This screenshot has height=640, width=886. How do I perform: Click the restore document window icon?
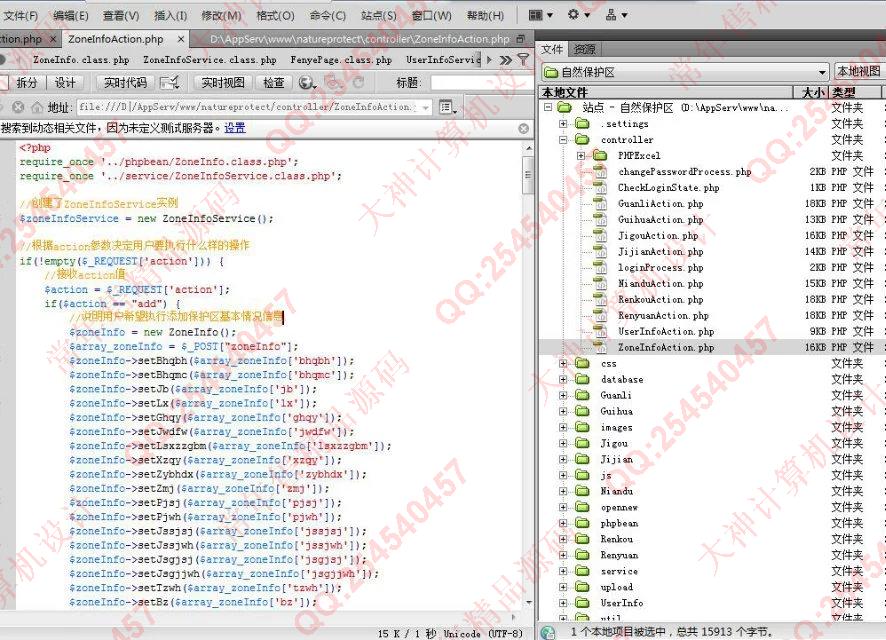520,39
